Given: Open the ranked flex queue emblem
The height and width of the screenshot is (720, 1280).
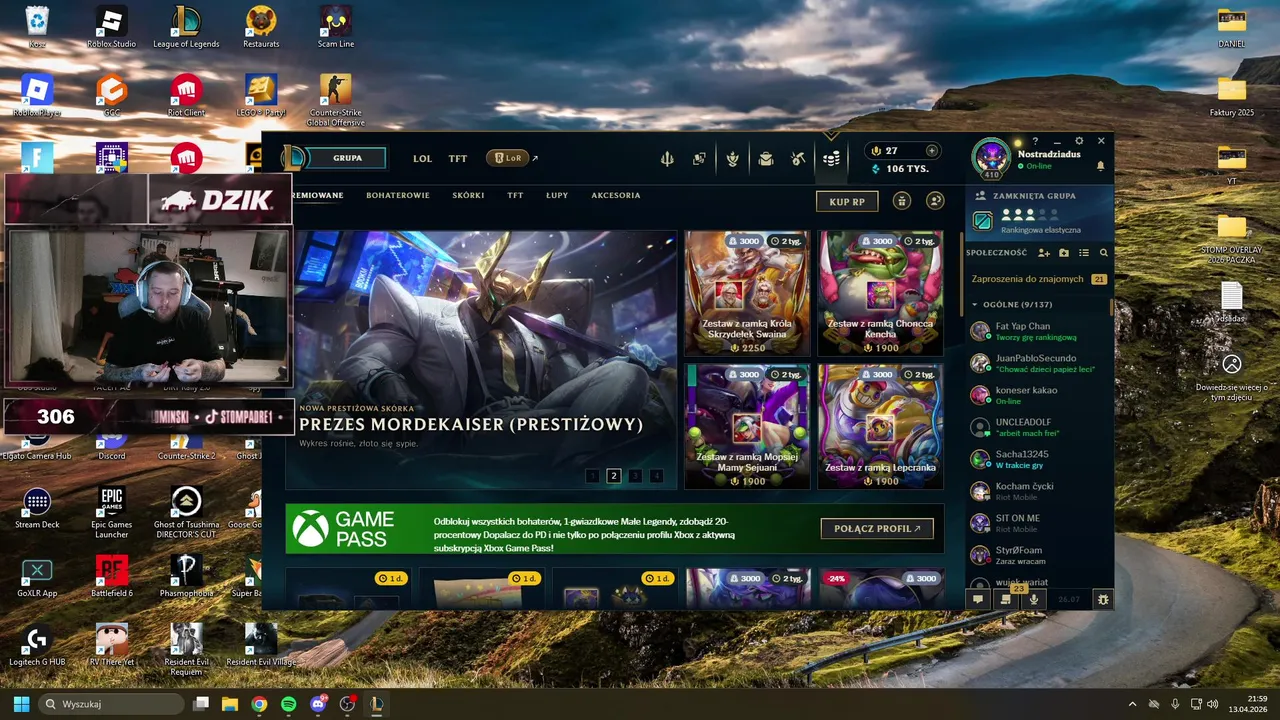Looking at the screenshot, I should pyautogui.click(x=983, y=220).
